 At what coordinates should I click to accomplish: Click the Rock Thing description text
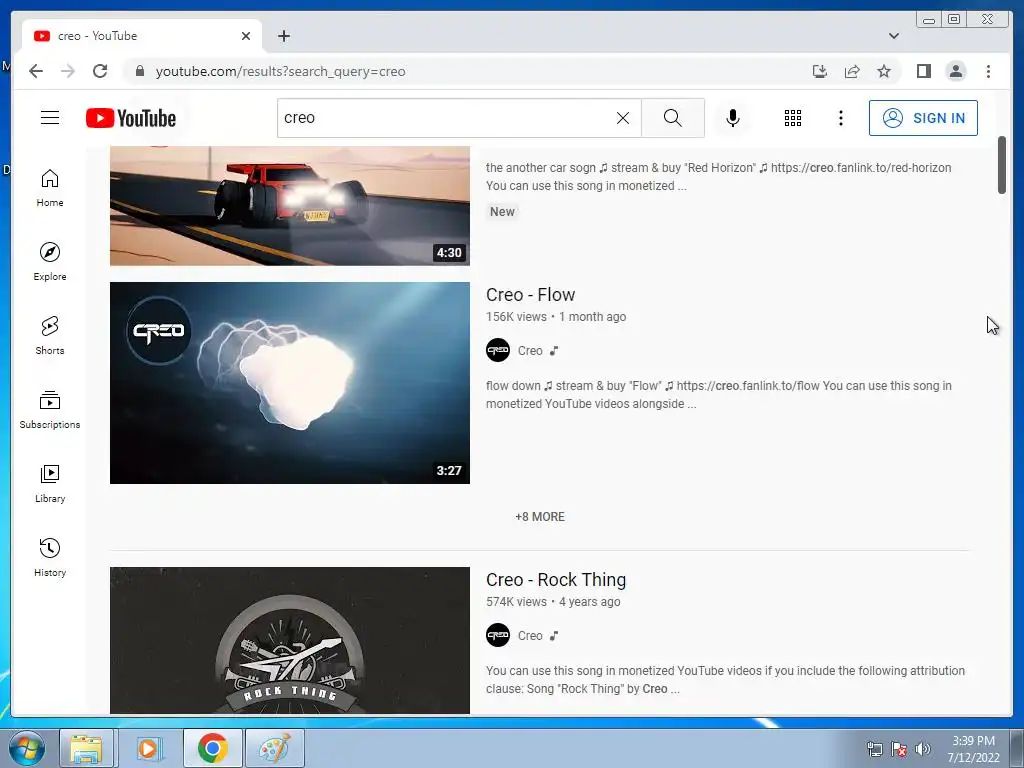coord(725,679)
